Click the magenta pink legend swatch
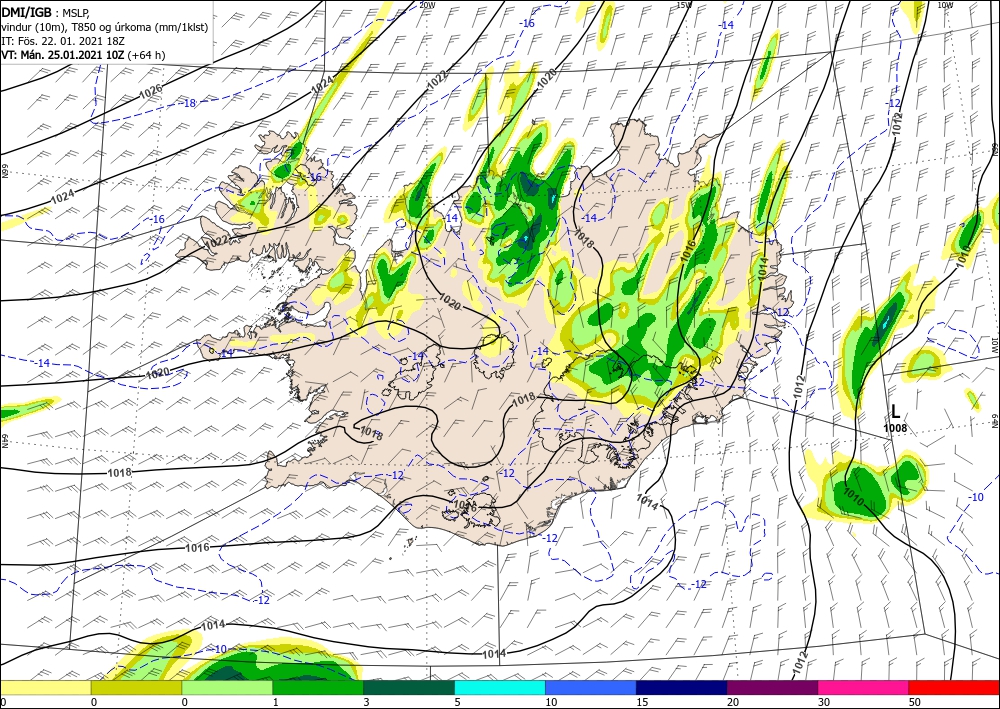1000x709 pixels. pos(864,687)
